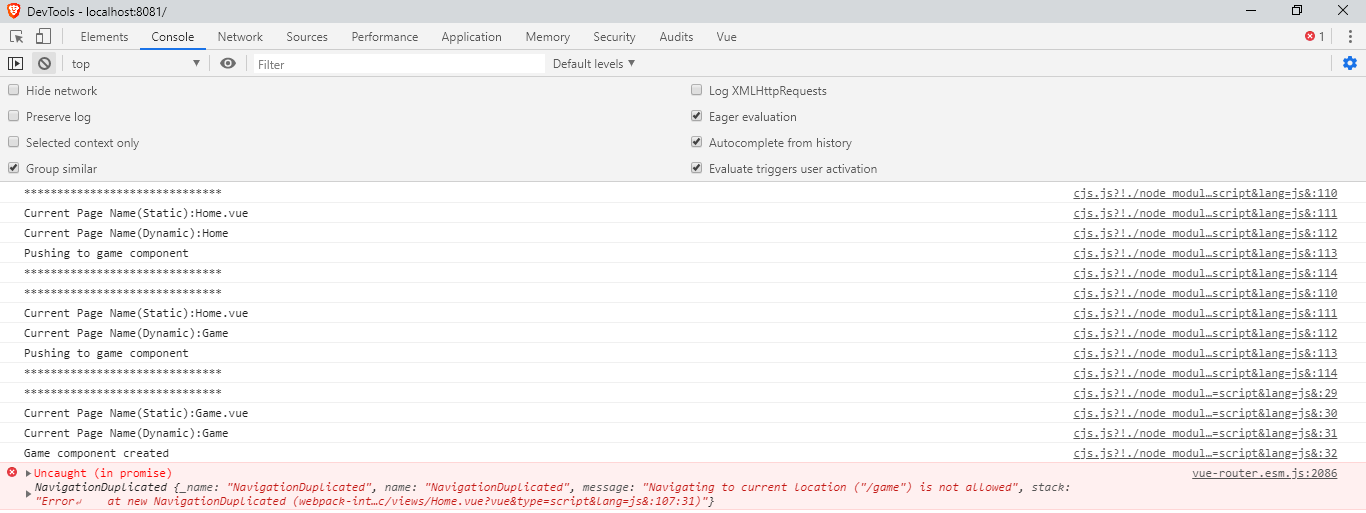
Task: Switch to the Network tab
Action: pos(240,37)
